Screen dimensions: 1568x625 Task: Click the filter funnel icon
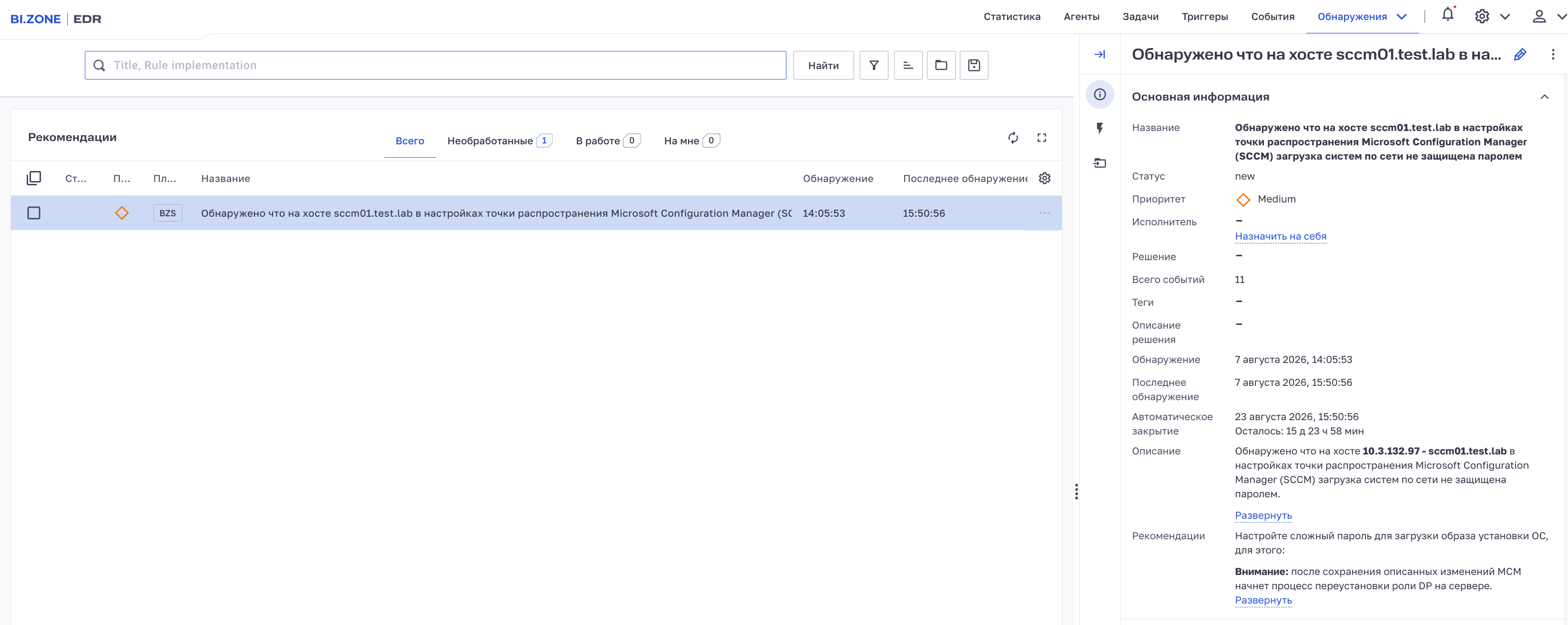tap(874, 65)
